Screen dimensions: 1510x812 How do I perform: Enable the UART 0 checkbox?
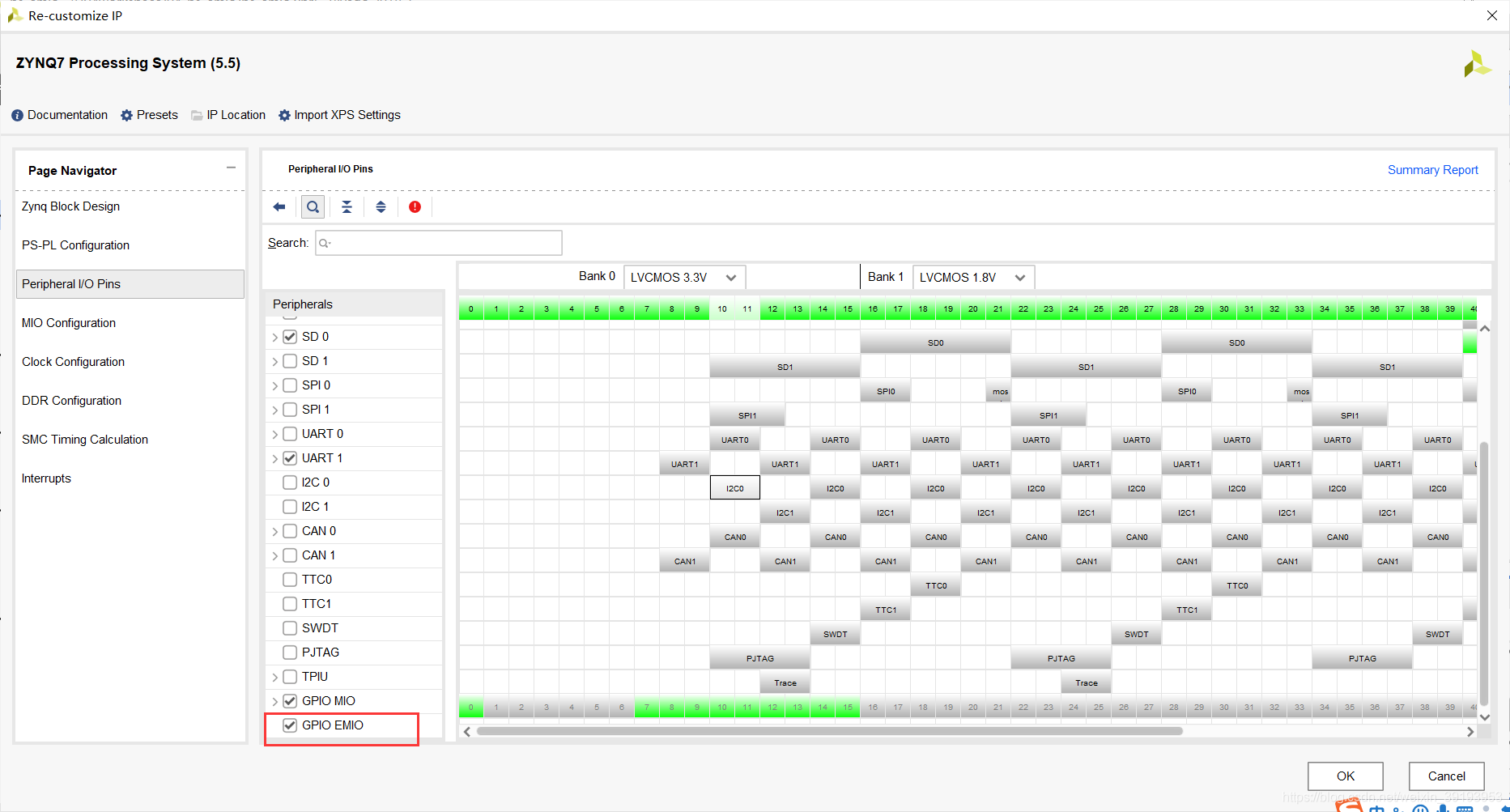point(290,434)
